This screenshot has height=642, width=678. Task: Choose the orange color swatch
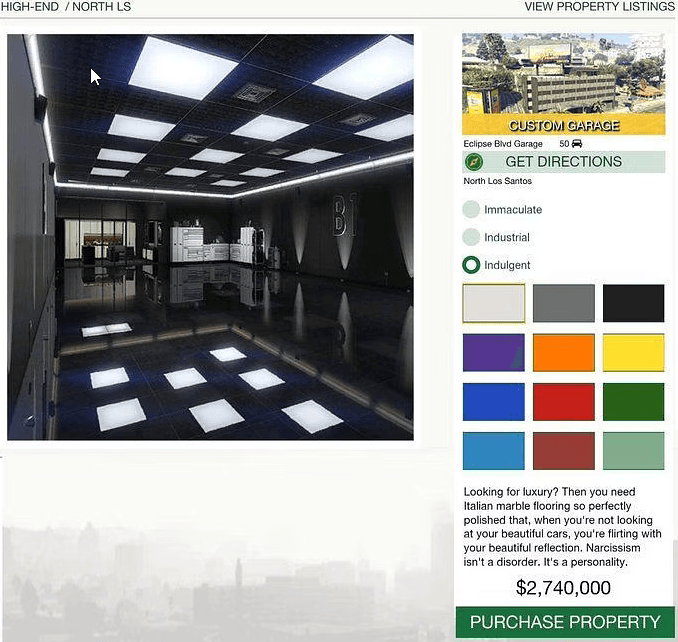pos(563,352)
